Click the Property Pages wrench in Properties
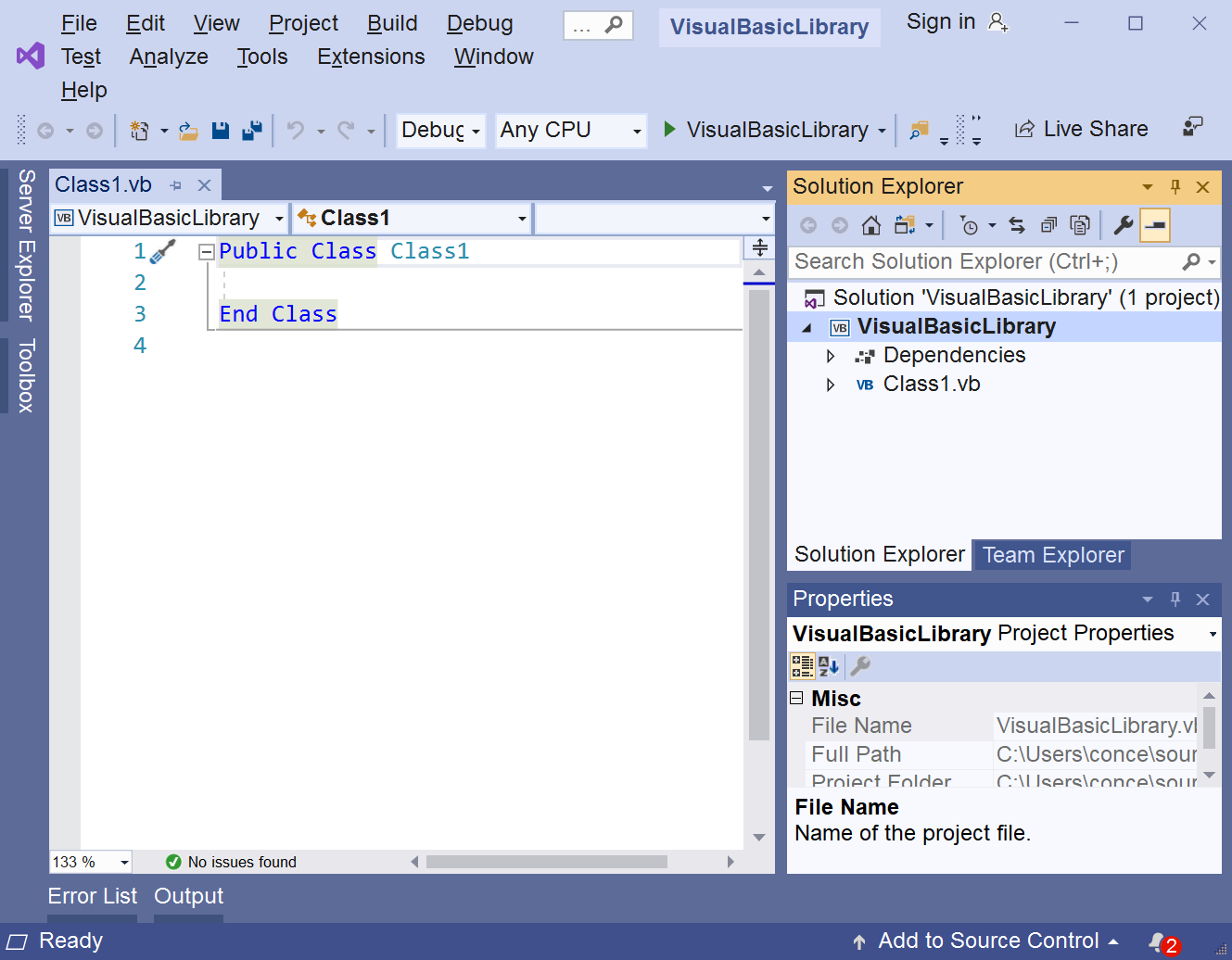The height and width of the screenshot is (960, 1232). pos(860,666)
